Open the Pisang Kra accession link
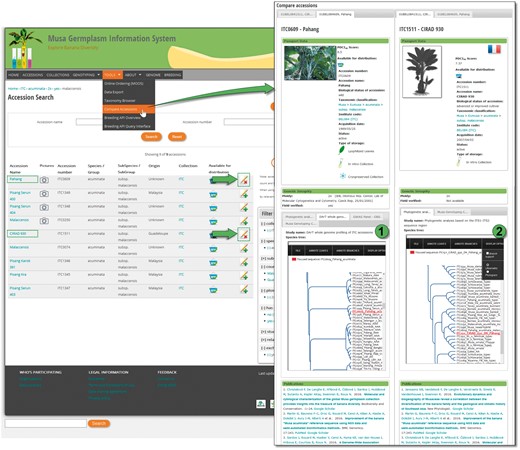Screen dimensions: 520x450 (18, 274)
